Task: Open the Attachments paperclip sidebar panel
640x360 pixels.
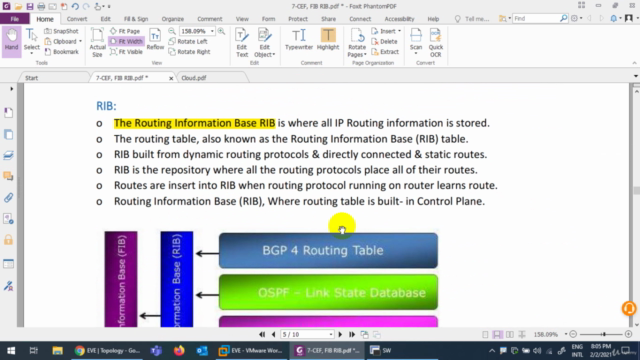Action: (9, 198)
